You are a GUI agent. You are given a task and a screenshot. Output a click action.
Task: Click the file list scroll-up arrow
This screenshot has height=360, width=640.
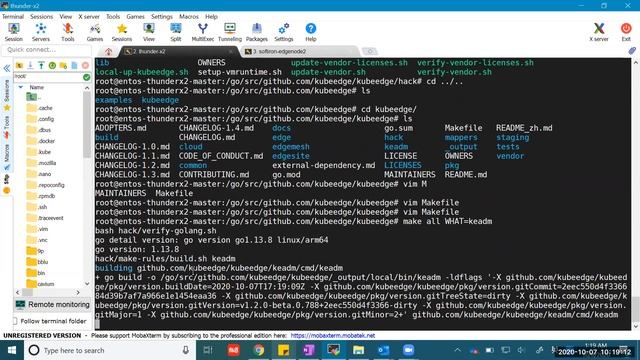coord(87,88)
